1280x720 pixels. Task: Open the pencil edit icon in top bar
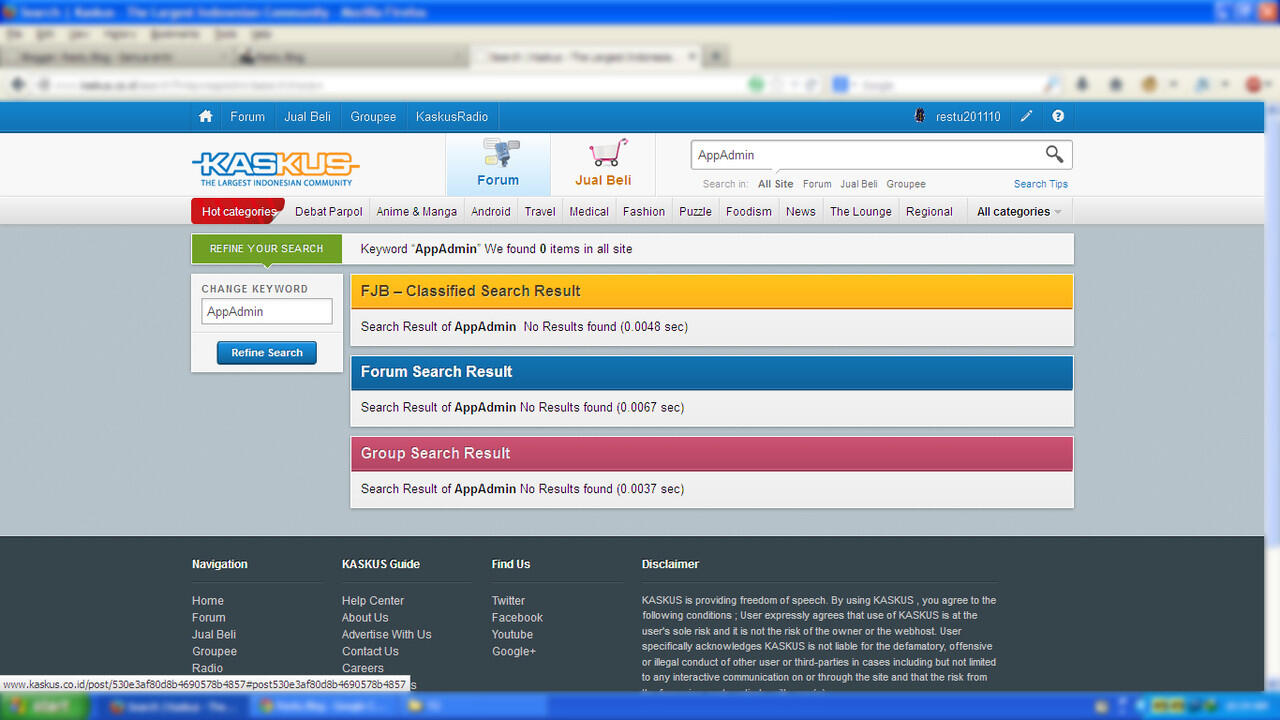(1026, 117)
